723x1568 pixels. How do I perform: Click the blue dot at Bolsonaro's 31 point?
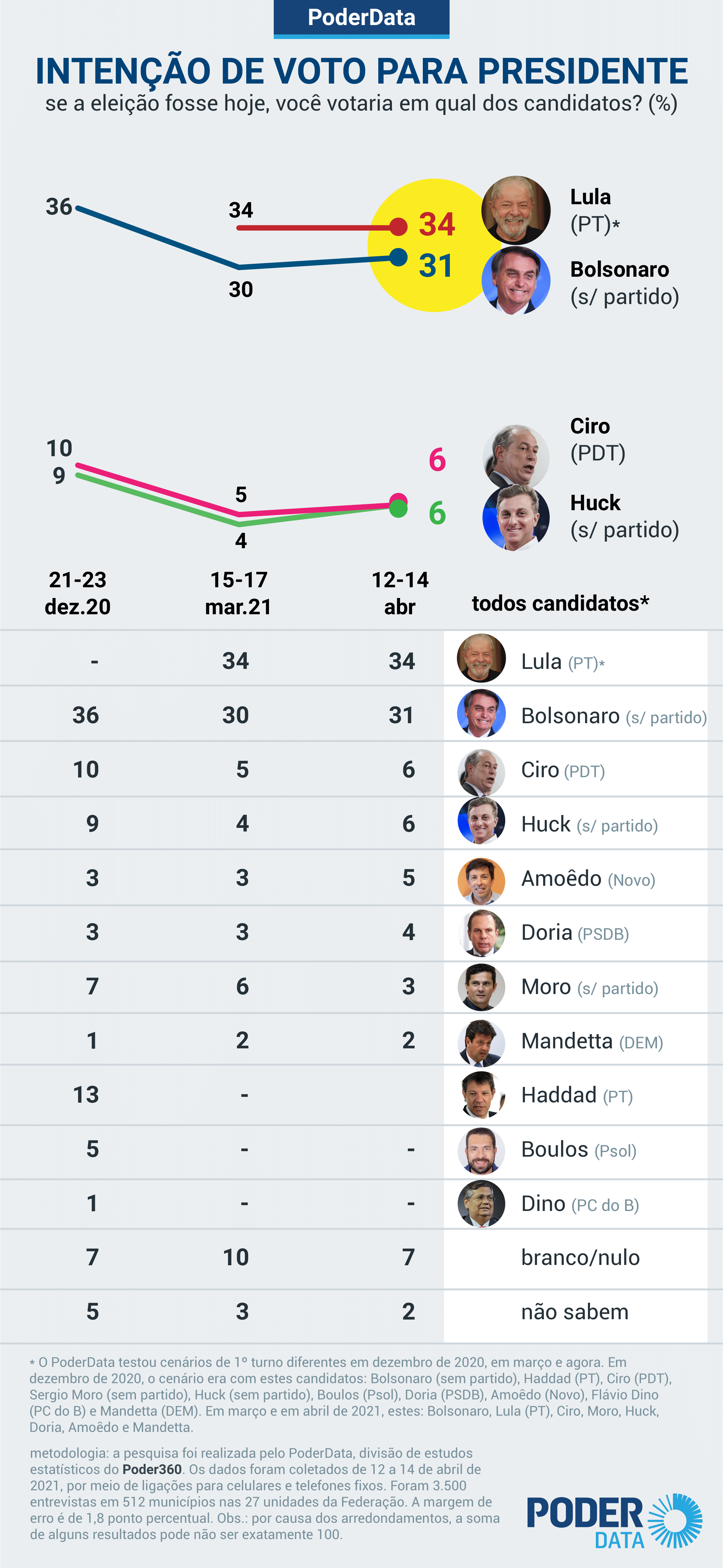click(x=398, y=258)
